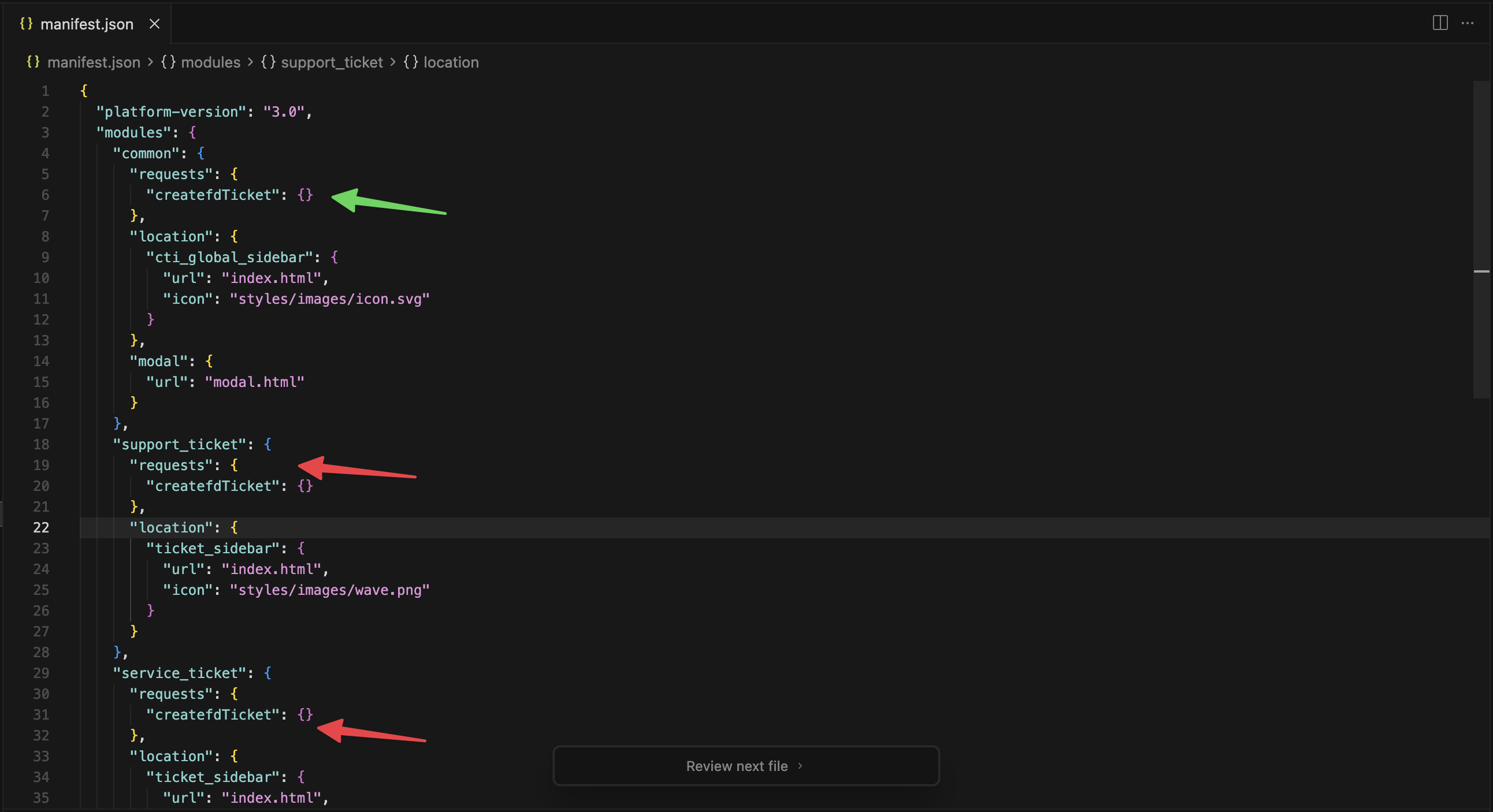1493x812 pixels.
Task: Close the manifest.json editor tab
Action: pos(154,24)
